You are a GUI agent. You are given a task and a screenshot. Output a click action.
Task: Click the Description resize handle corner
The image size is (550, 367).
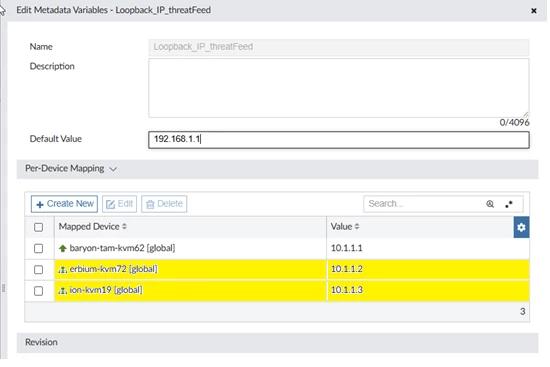[525, 114]
